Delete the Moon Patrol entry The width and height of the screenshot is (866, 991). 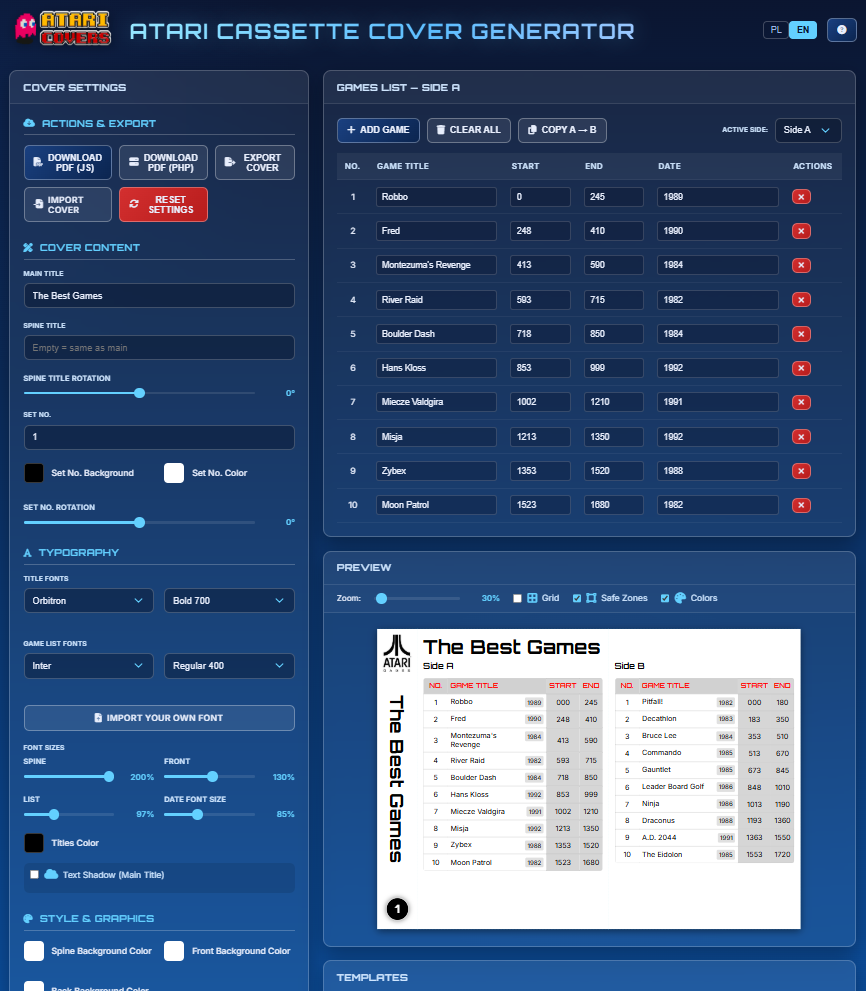point(800,505)
